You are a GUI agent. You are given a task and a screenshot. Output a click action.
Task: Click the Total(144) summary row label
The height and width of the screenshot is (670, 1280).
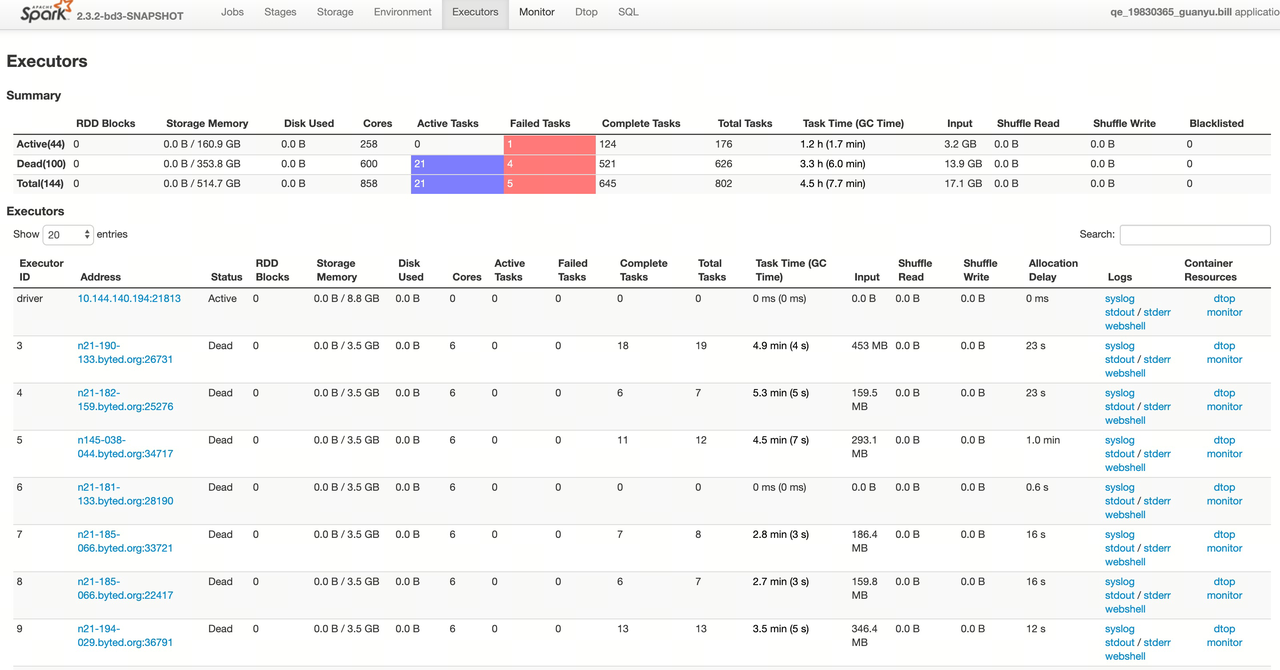[41, 184]
